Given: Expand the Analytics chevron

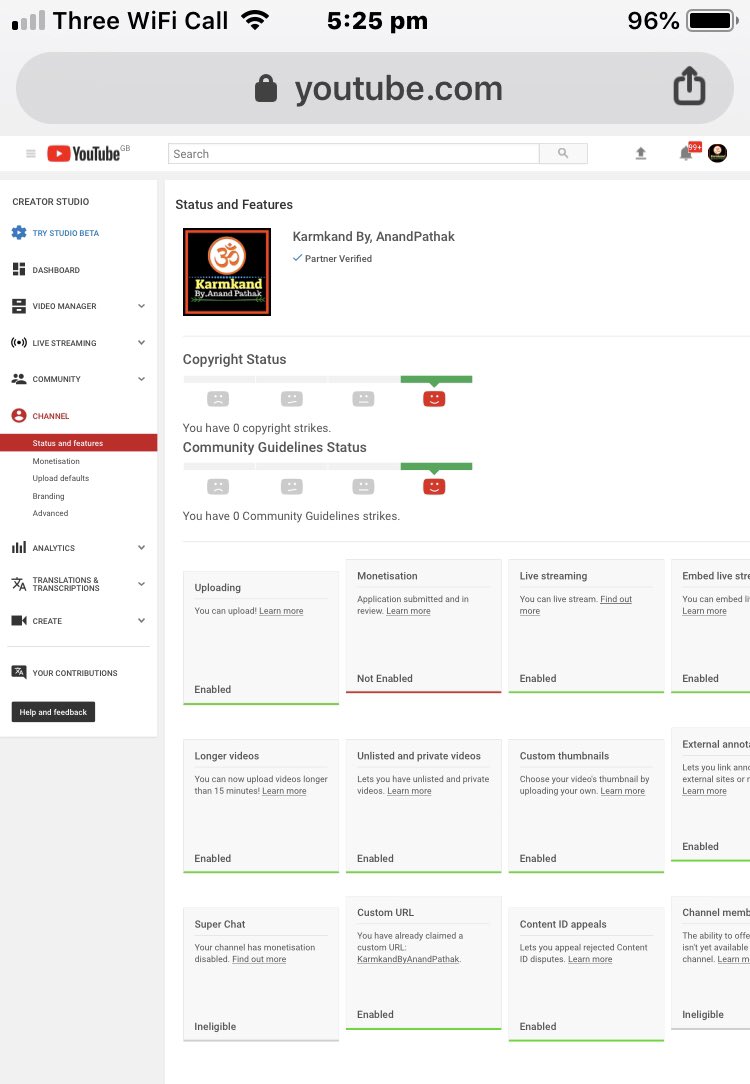Looking at the screenshot, I should (141, 548).
